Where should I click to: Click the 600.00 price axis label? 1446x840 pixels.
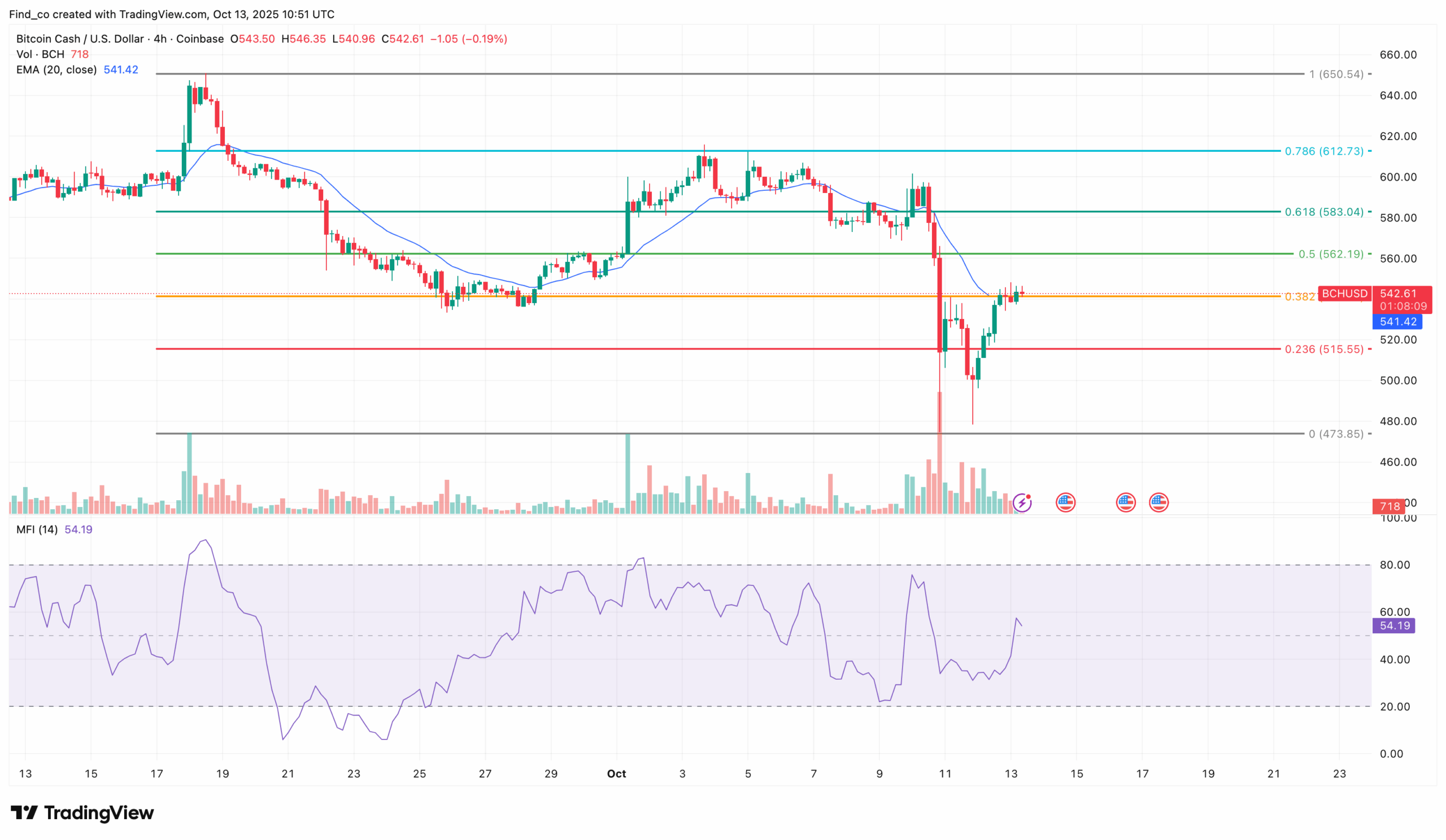(1398, 177)
